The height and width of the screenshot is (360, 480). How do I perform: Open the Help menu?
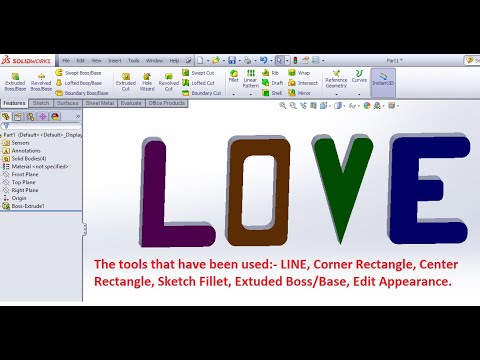[x=174, y=61]
